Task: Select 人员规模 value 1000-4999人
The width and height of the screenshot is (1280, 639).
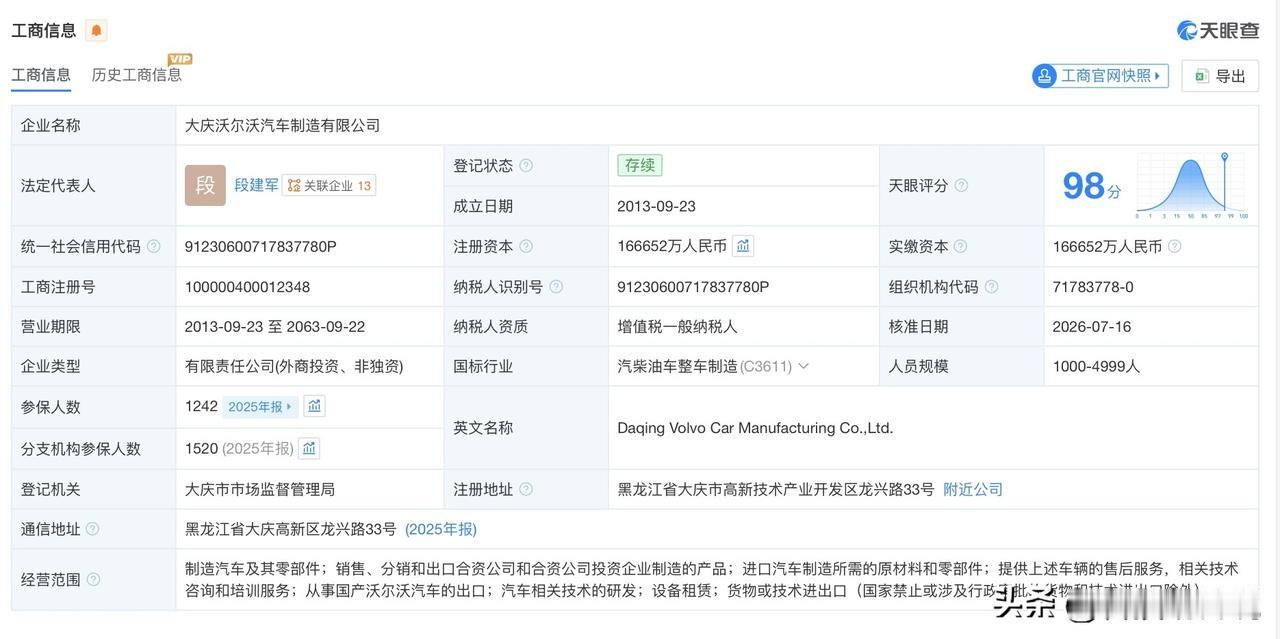Action: click(1096, 366)
